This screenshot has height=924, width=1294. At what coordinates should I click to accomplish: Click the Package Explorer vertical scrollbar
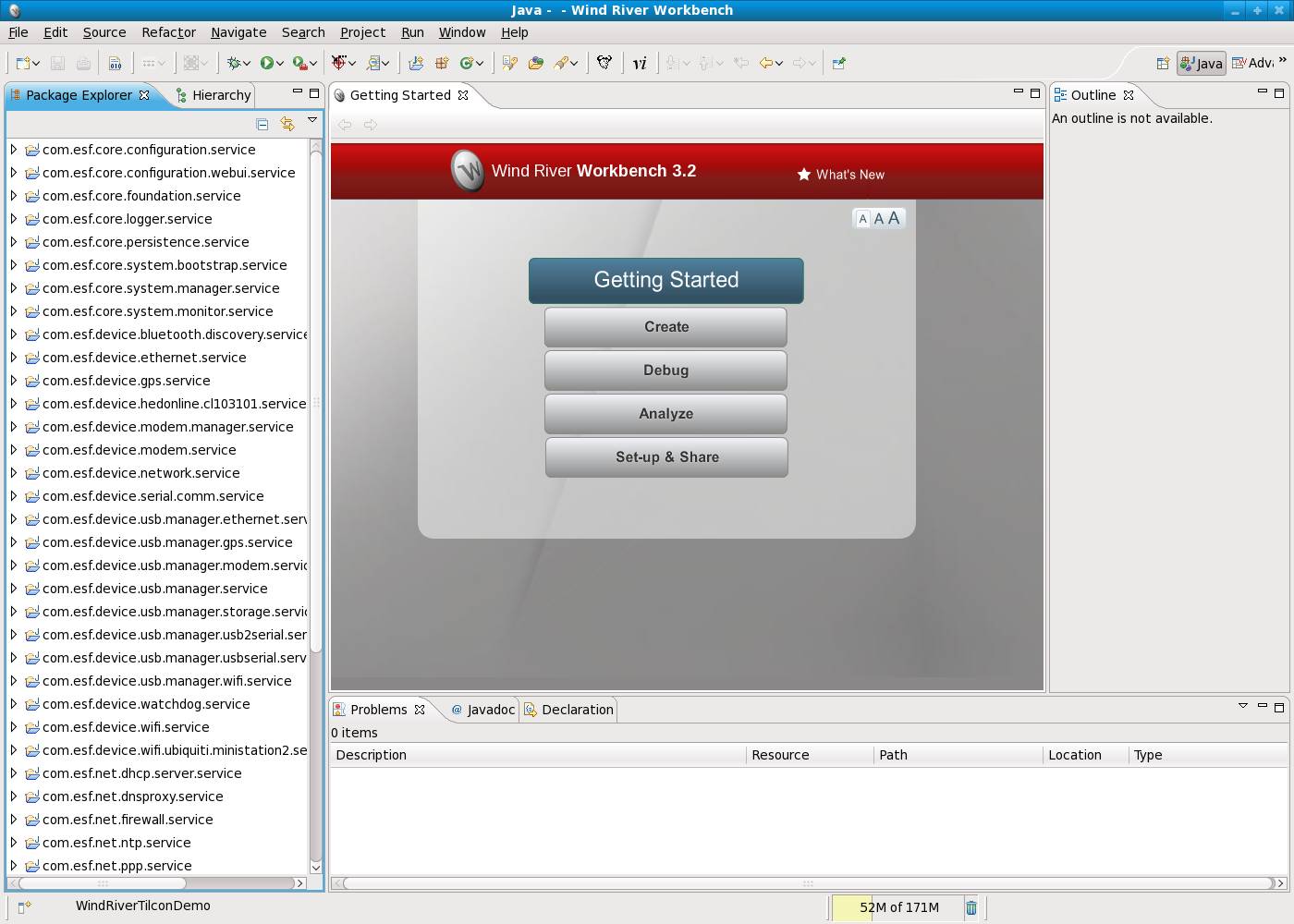pyautogui.click(x=315, y=402)
